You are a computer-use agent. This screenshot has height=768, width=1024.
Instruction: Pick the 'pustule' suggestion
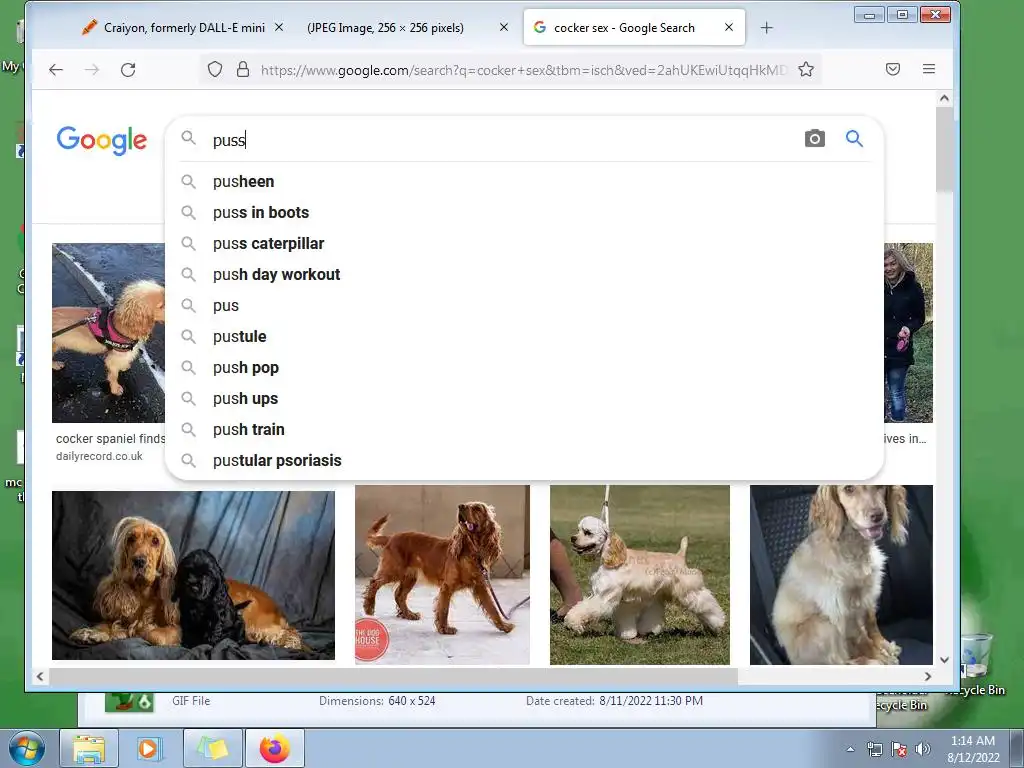point(524,337)
